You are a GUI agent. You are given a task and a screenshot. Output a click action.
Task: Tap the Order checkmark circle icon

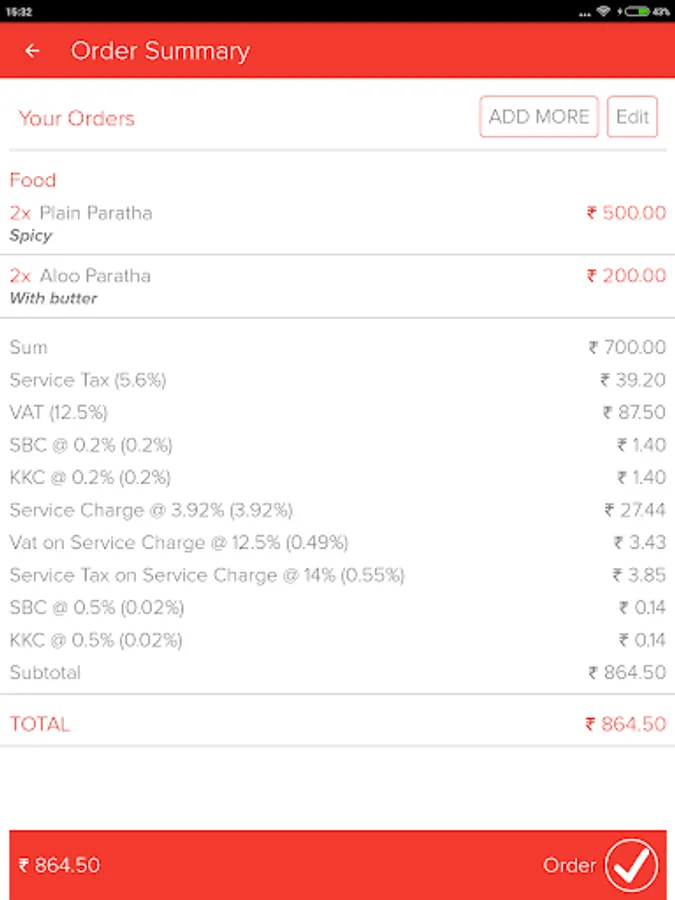[631, 866]
